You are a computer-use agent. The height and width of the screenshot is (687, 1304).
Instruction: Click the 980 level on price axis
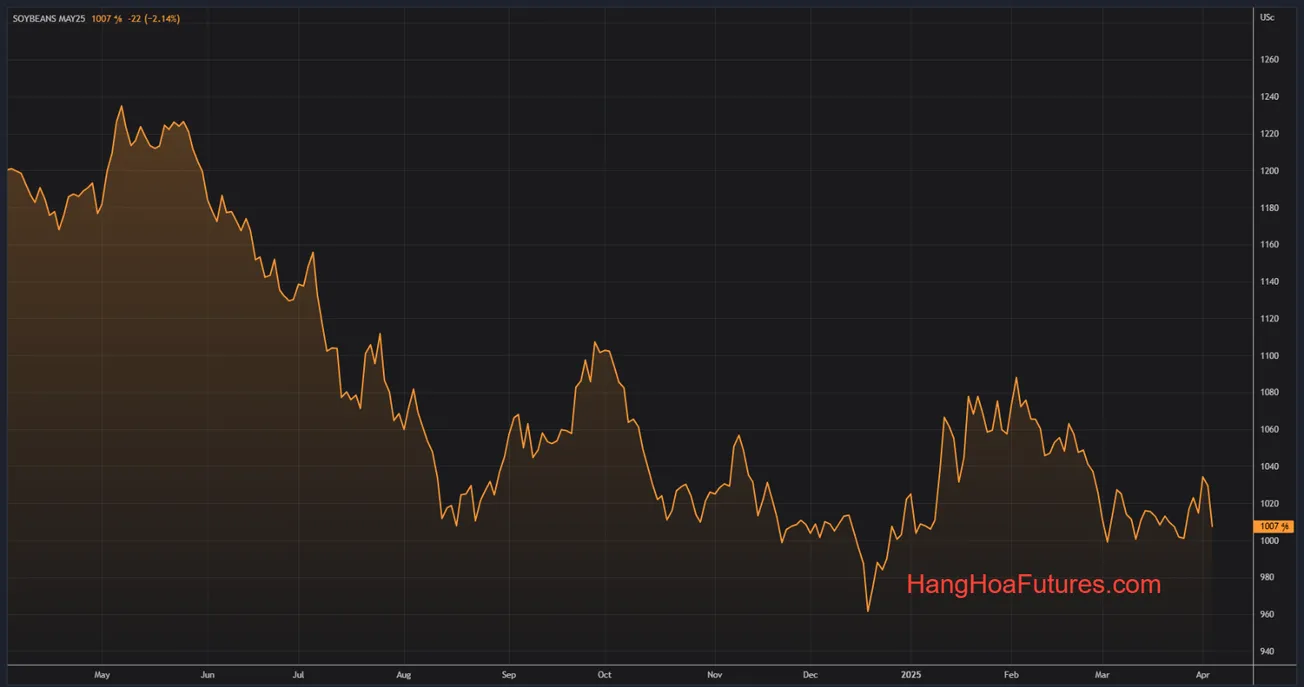(1267, 578)
